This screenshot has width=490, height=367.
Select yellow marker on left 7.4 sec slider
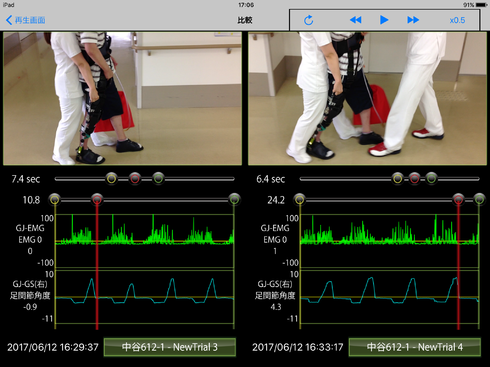112,179
